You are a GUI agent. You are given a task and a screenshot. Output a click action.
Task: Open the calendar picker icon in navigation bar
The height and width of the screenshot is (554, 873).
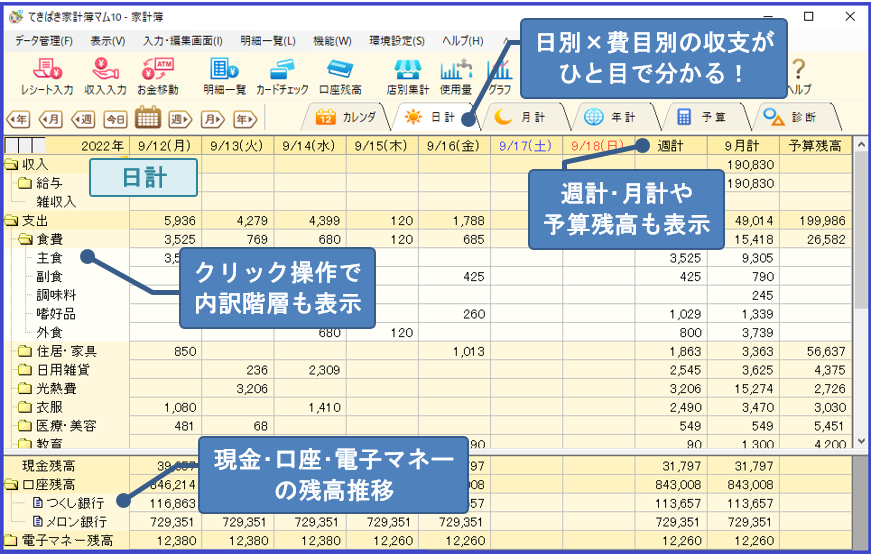coord(148,117)
